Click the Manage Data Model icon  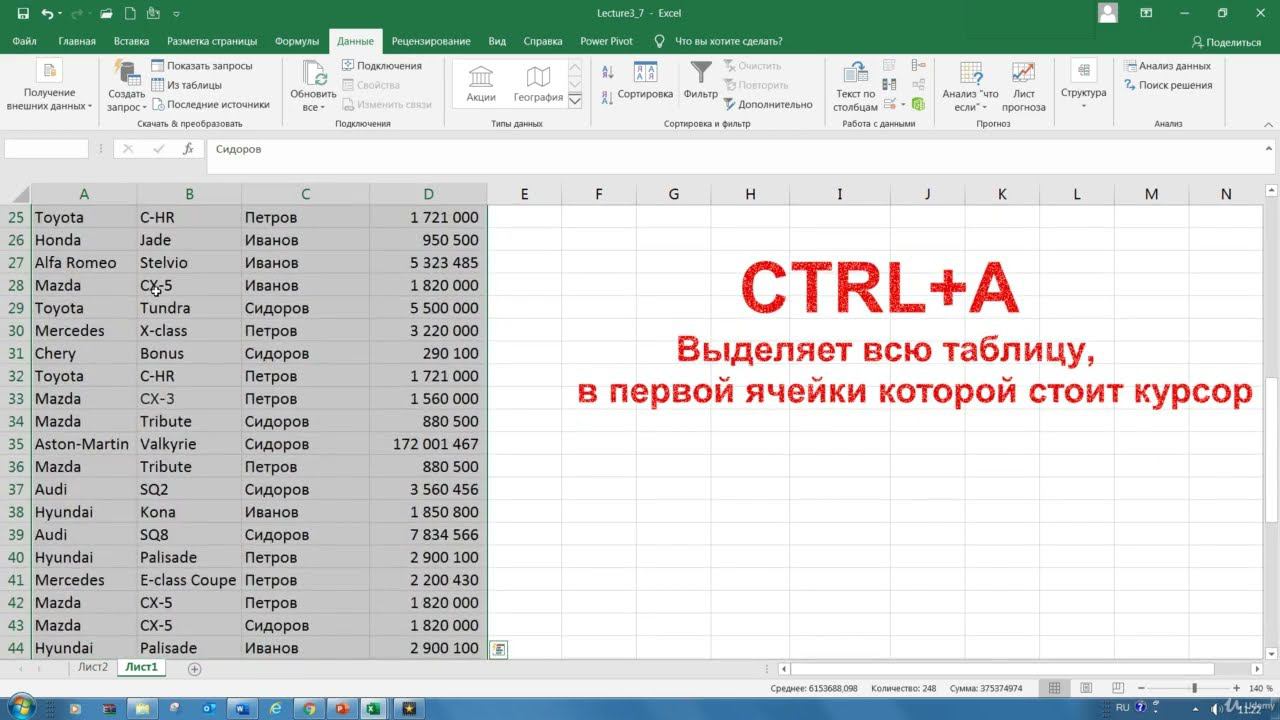tap(918, 104)
